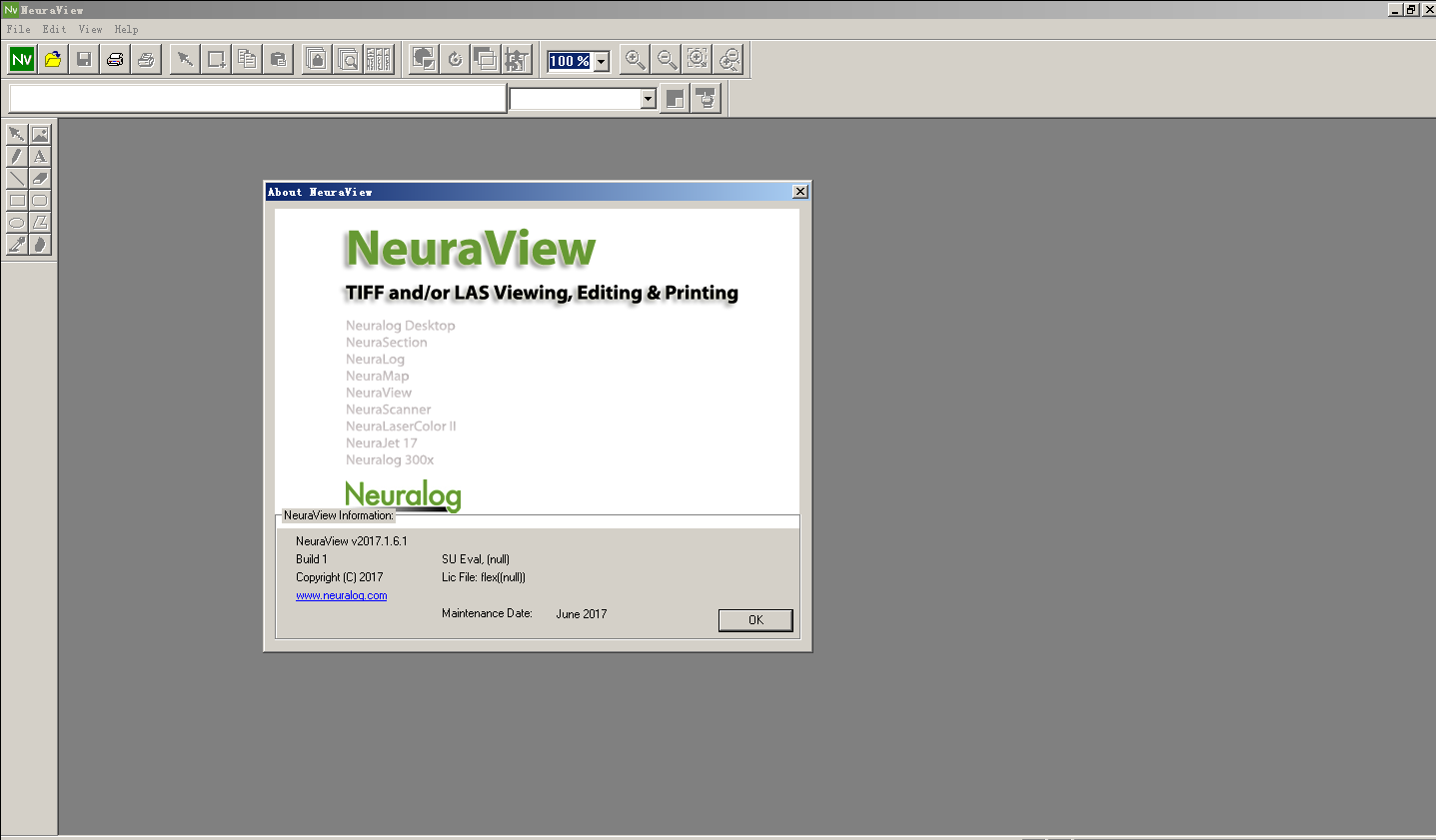
Task: Open the www.neuralog.com link
Action: 341,595
